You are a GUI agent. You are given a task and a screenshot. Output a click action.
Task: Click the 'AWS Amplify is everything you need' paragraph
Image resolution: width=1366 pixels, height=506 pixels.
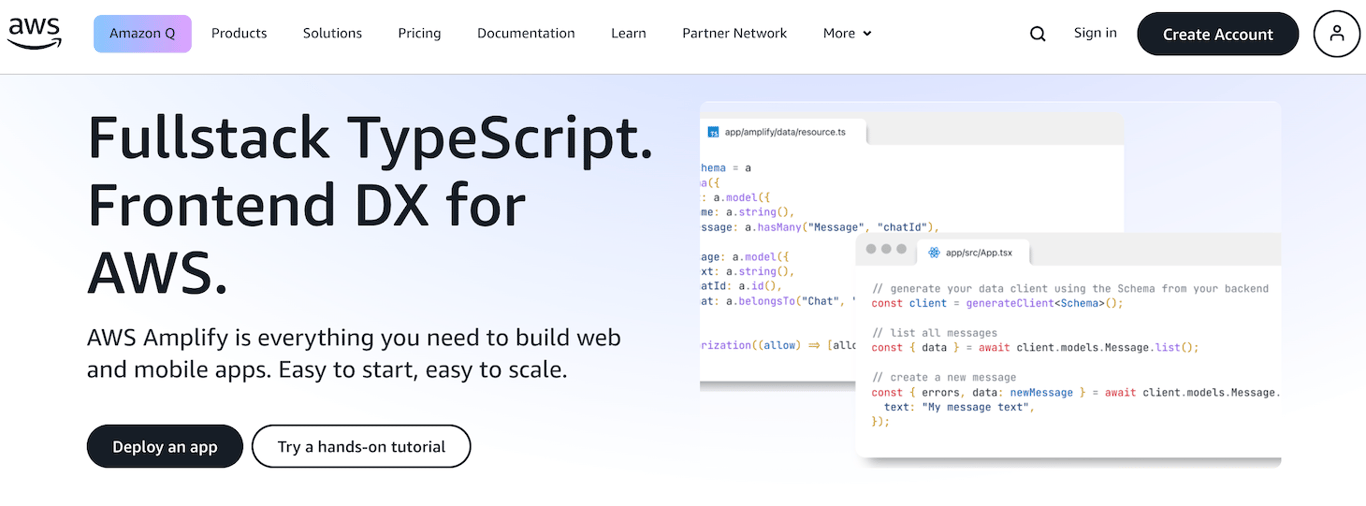pos(354,353)
